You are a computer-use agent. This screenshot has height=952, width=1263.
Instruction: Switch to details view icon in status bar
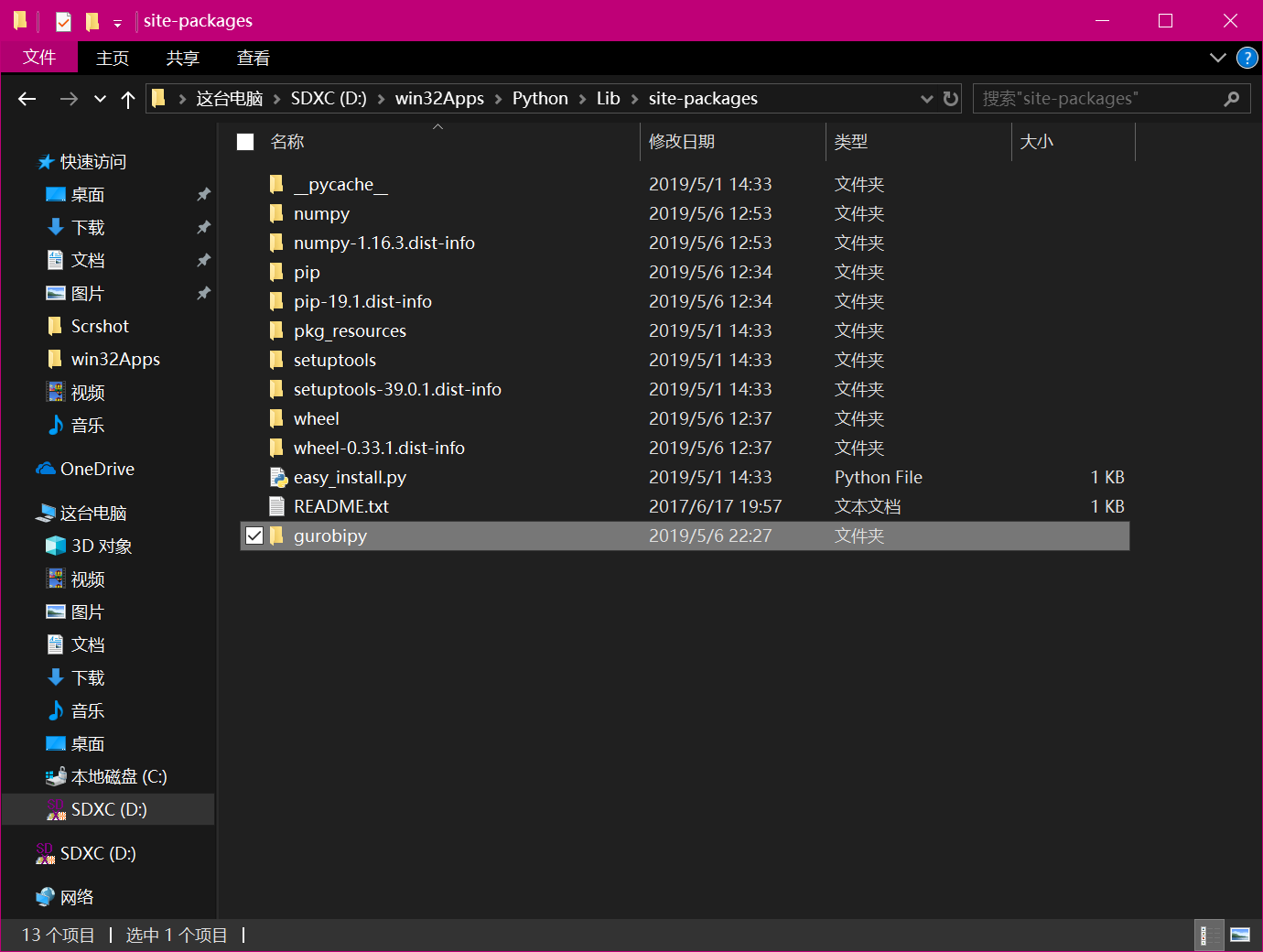tap(1210, 935)
